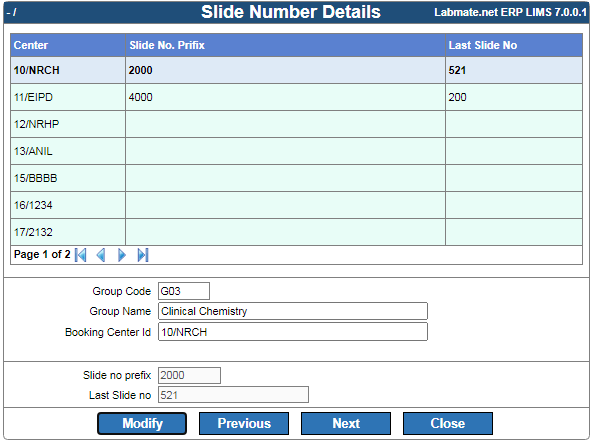The width and height of the screenshot is (592, 441).
Task: Go to previous page arrow icon
Action: [x=101, y=255]
